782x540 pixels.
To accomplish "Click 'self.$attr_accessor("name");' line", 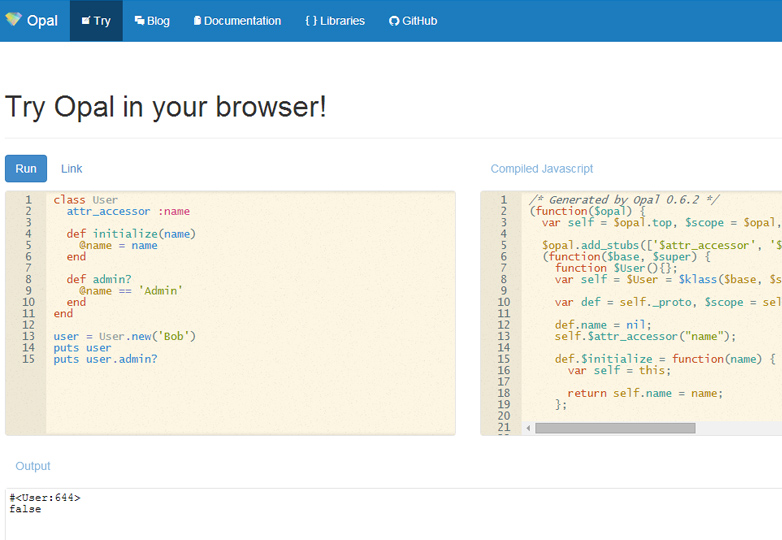I will coord(645,336).
